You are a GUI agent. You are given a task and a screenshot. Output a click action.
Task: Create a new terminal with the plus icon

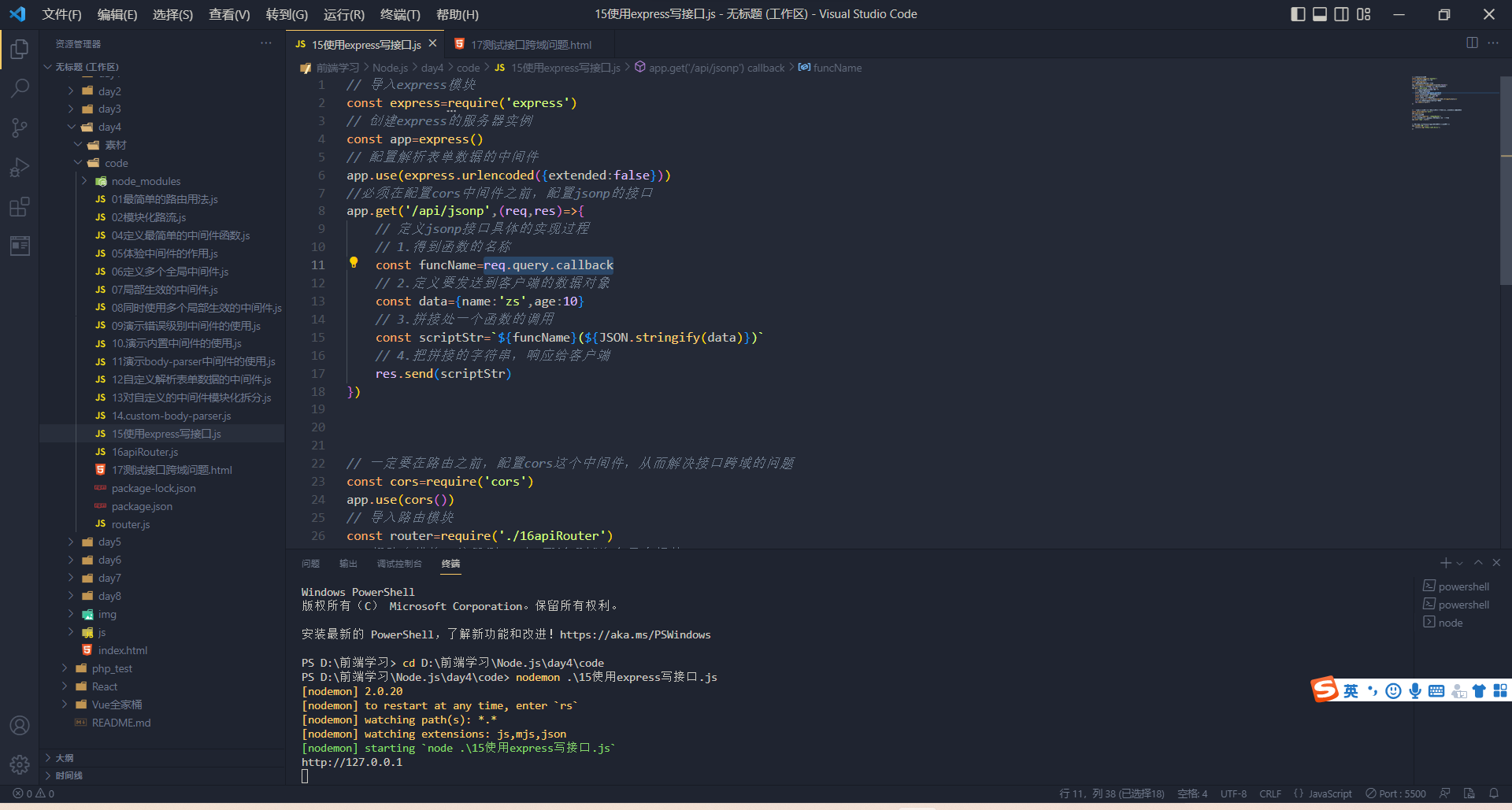click(1444, 563)
